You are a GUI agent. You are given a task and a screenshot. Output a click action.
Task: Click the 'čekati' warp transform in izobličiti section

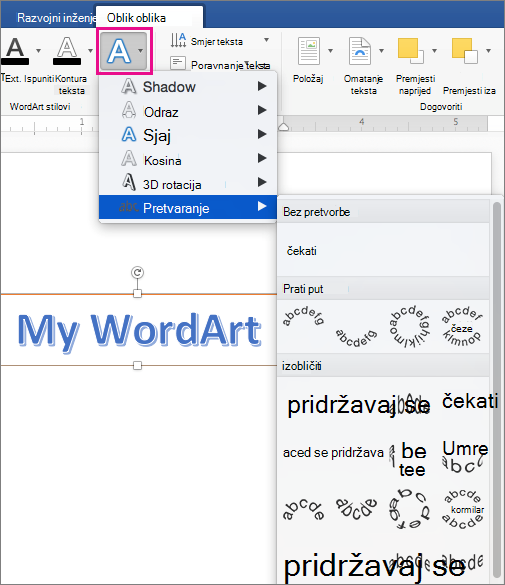point(470,402)
